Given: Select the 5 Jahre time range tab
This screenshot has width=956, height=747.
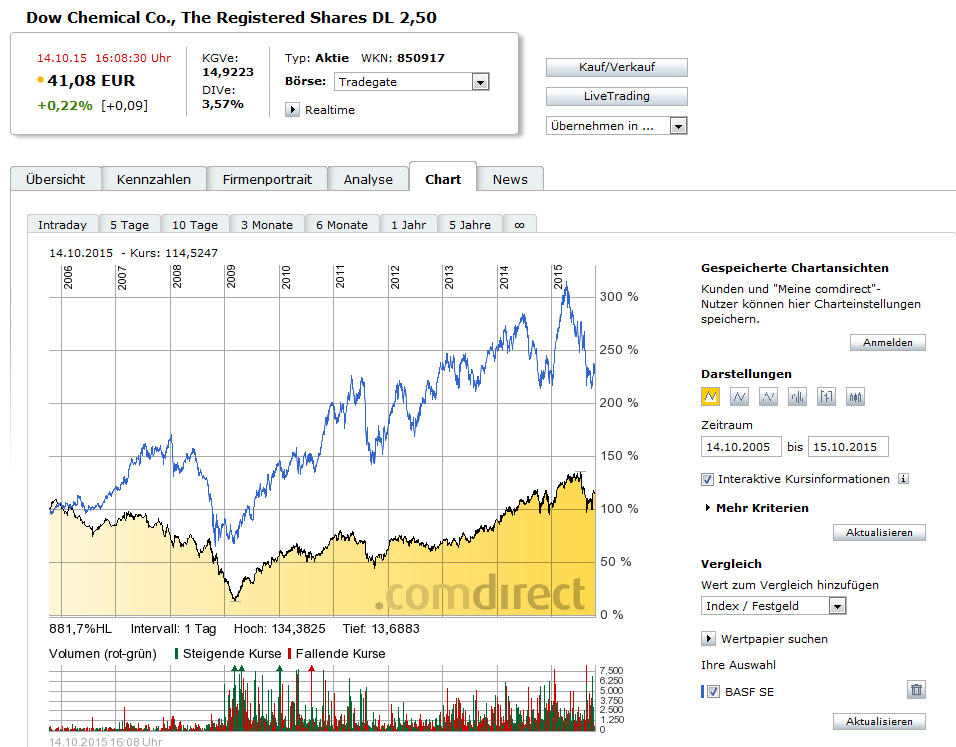Looking at the screenshot, I should point(470,225).
